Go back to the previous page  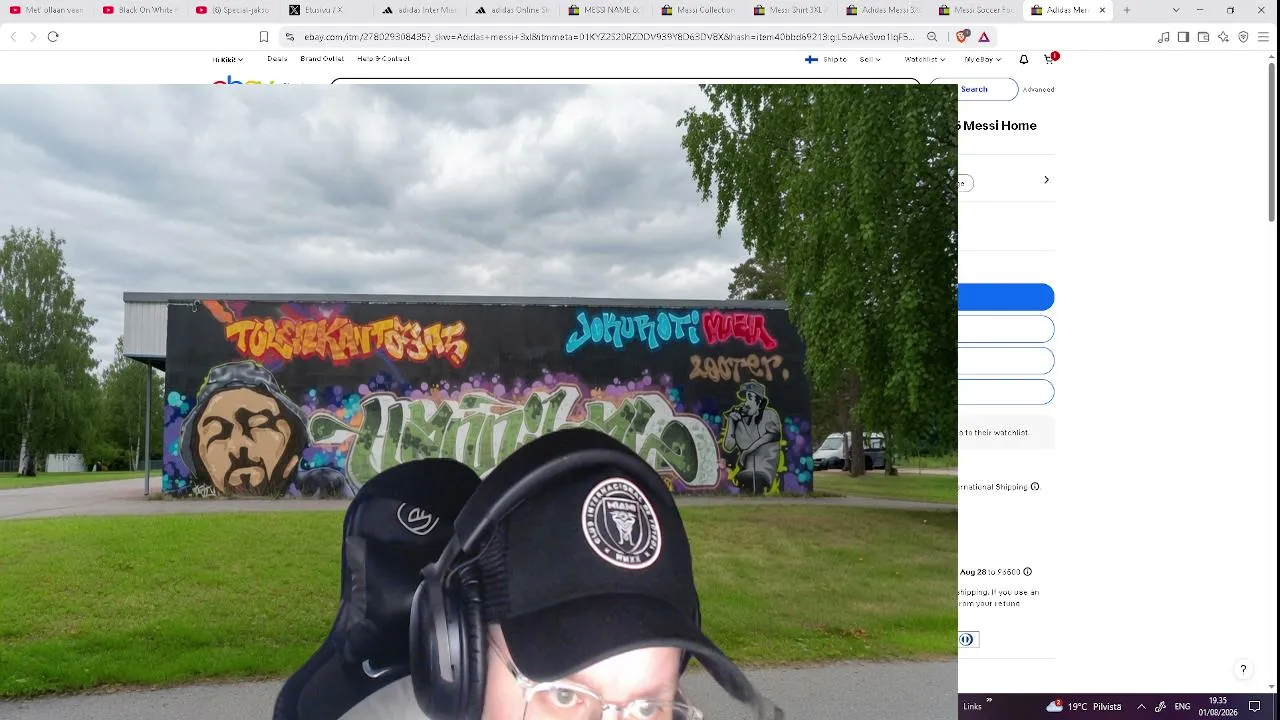13,37
